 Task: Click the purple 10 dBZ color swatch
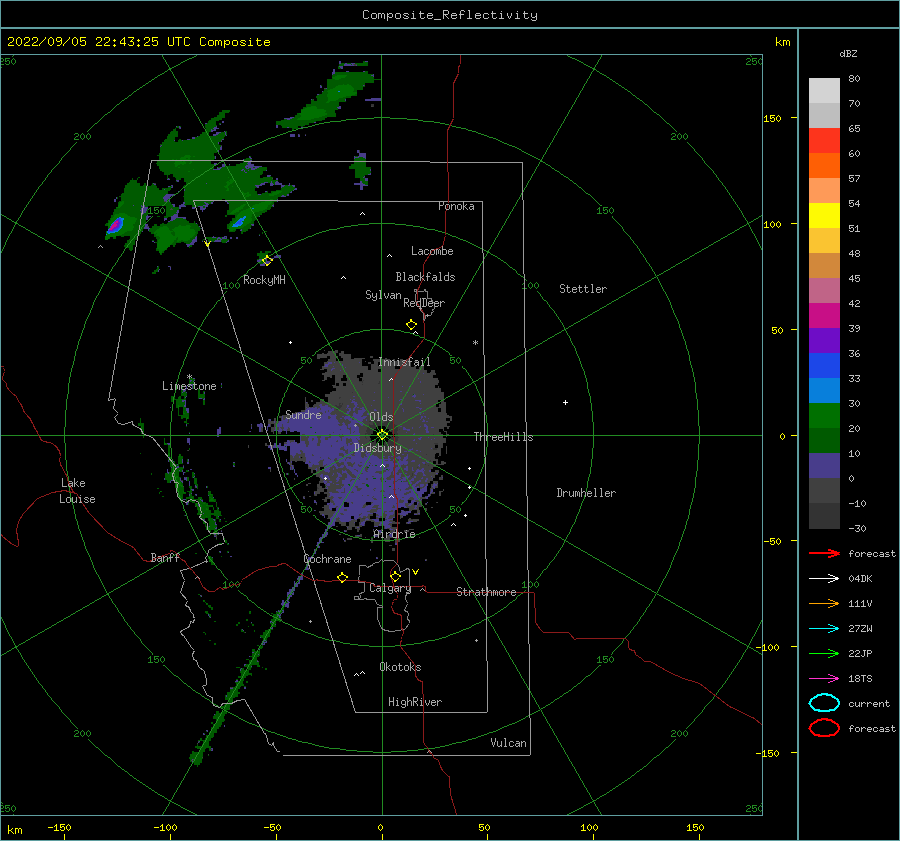click(x=824, y=465)
